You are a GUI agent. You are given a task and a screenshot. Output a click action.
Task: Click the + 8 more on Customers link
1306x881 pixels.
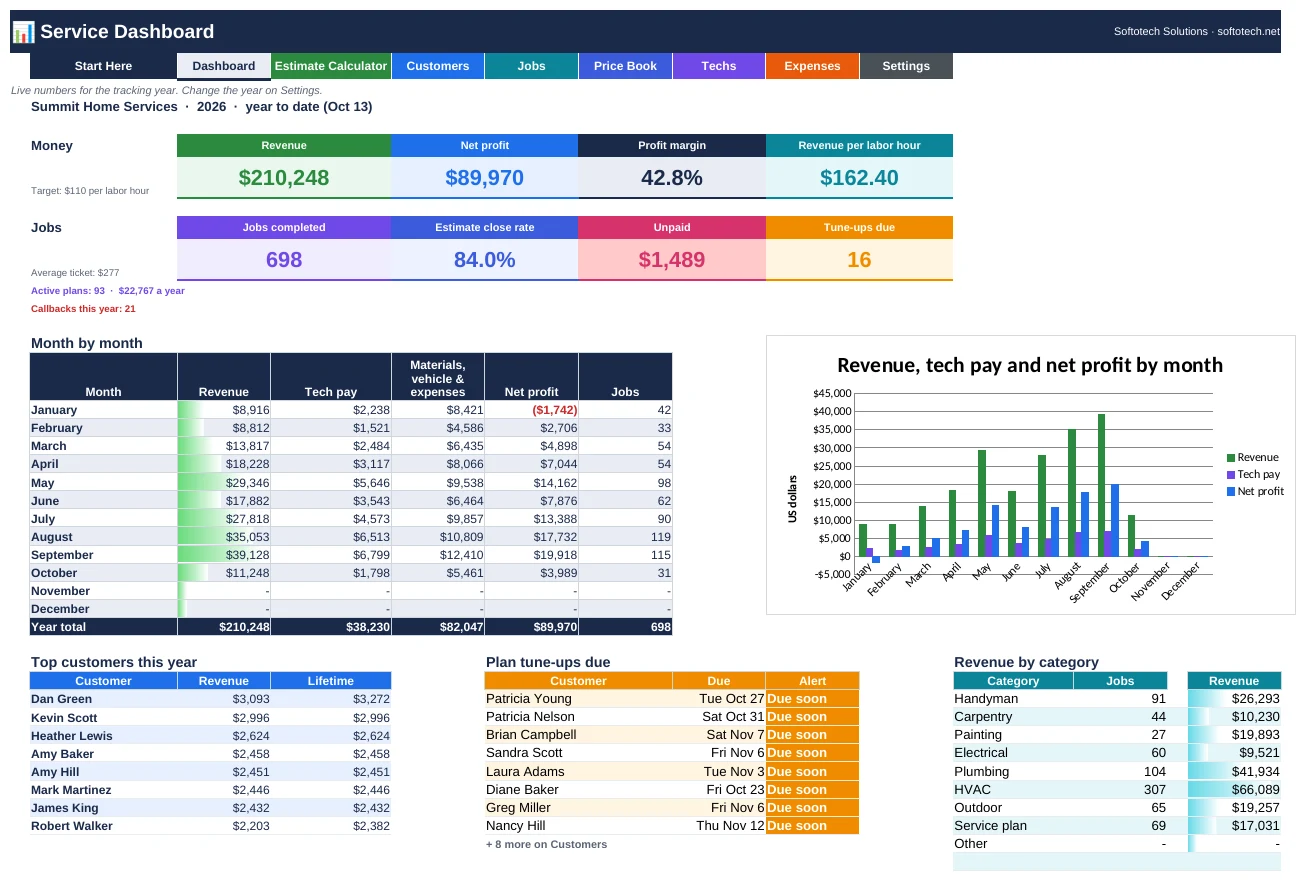(x=546, y=844)
